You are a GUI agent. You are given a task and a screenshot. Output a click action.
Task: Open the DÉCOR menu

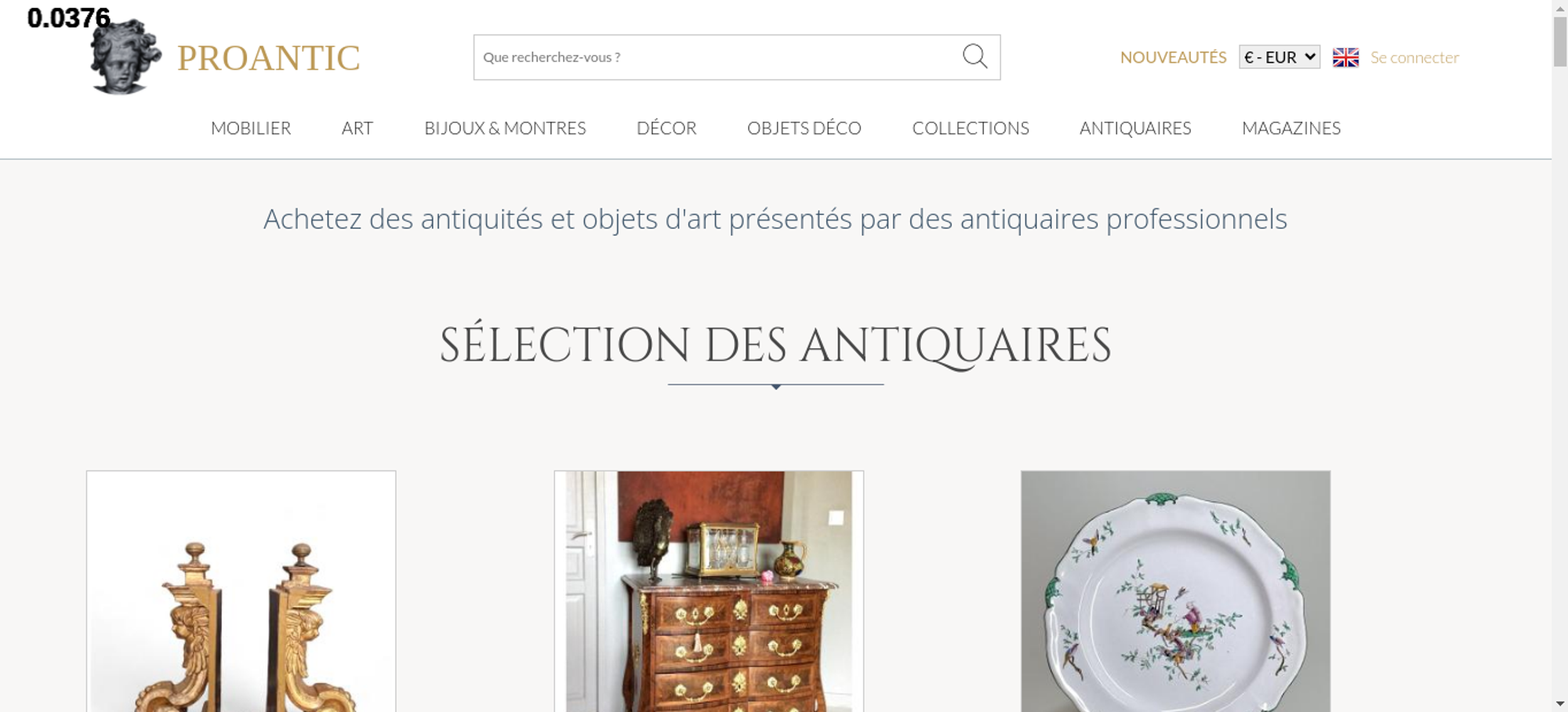(x=666, y=128)
